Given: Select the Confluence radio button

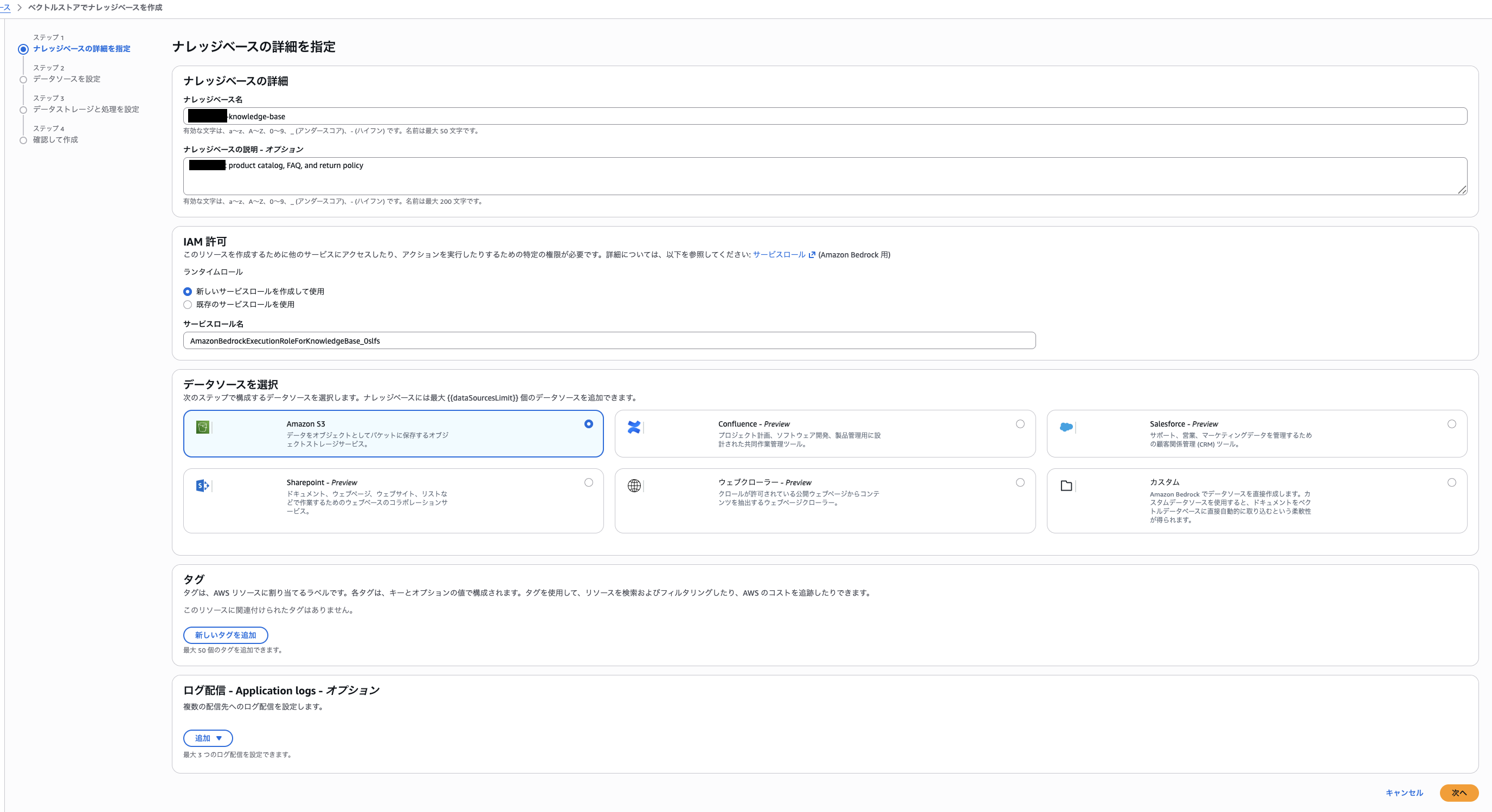Looking at the screenshot, I should [x=1020, y=424].
